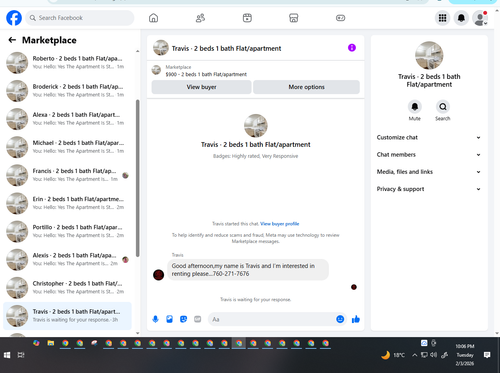Open Task View on the taskbar

(21, 355)
